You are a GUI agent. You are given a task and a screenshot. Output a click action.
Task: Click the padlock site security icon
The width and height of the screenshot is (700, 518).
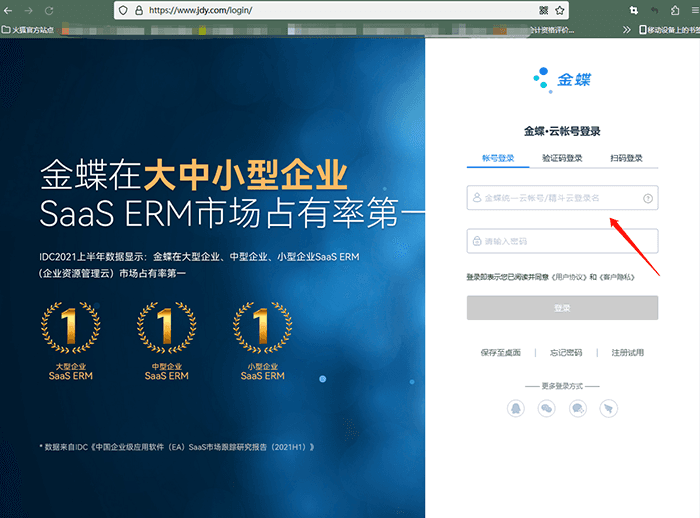click(139, 10)
